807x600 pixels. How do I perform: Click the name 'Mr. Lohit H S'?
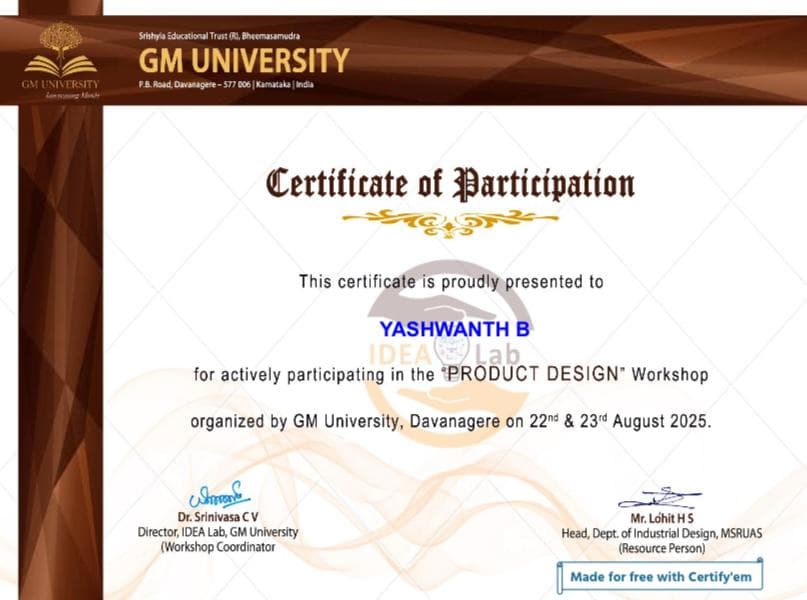click(x=662, y=519)
